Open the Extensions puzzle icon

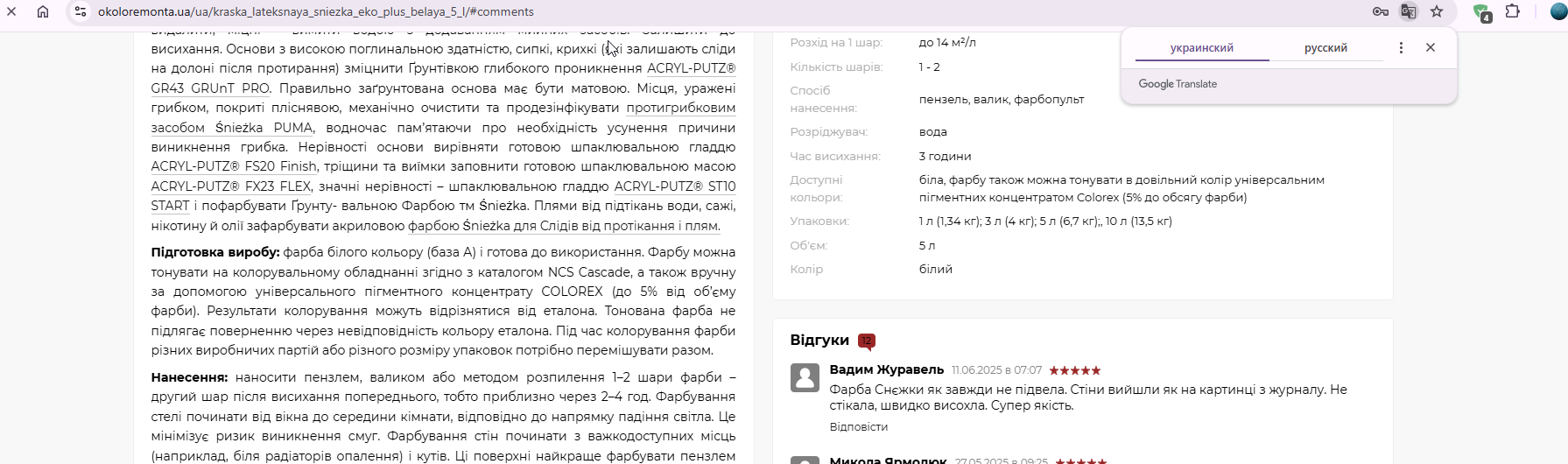(x=1513, y=11)
